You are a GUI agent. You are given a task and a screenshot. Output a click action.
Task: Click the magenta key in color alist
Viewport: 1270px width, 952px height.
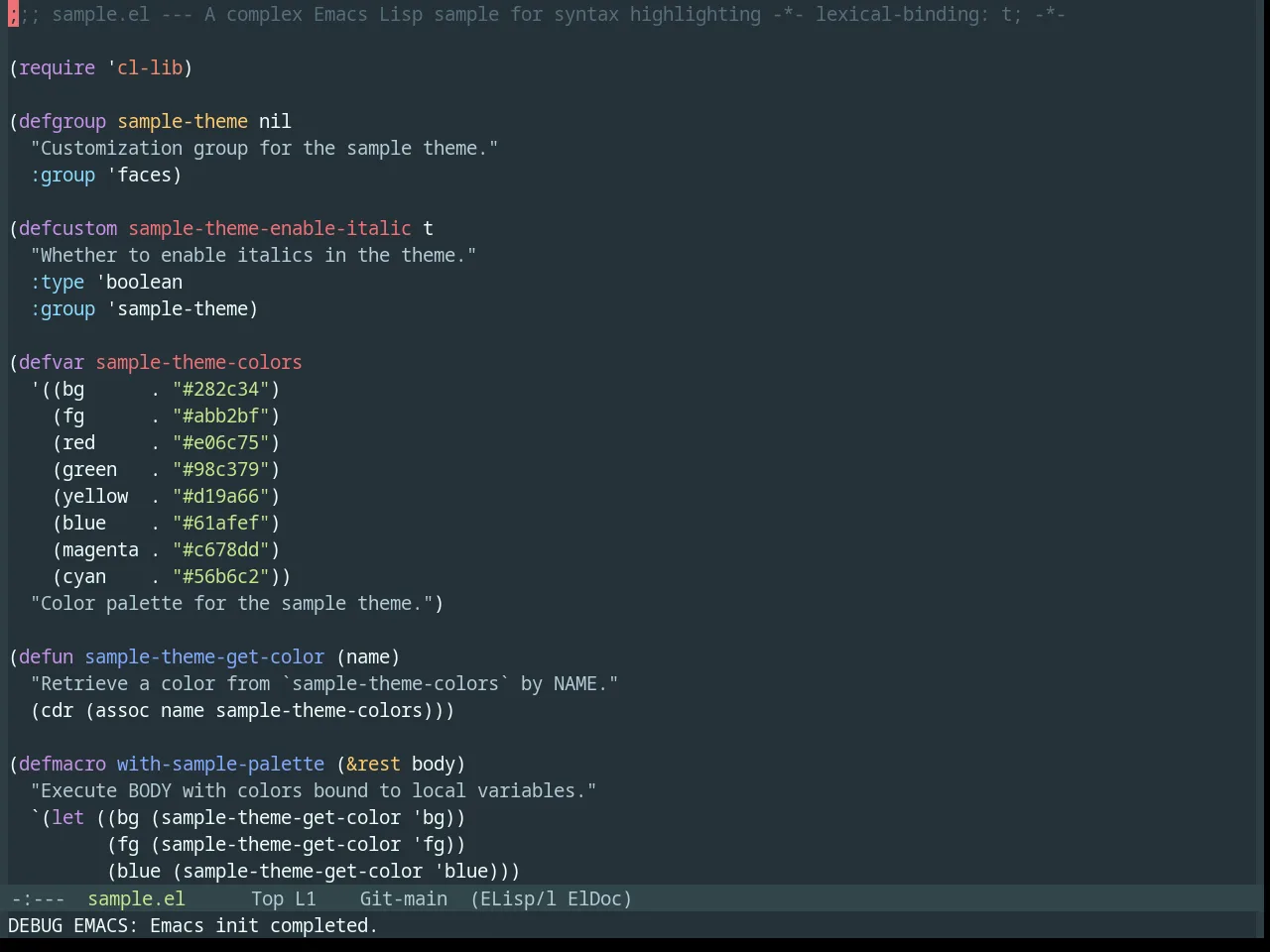[x=100, y=549]
